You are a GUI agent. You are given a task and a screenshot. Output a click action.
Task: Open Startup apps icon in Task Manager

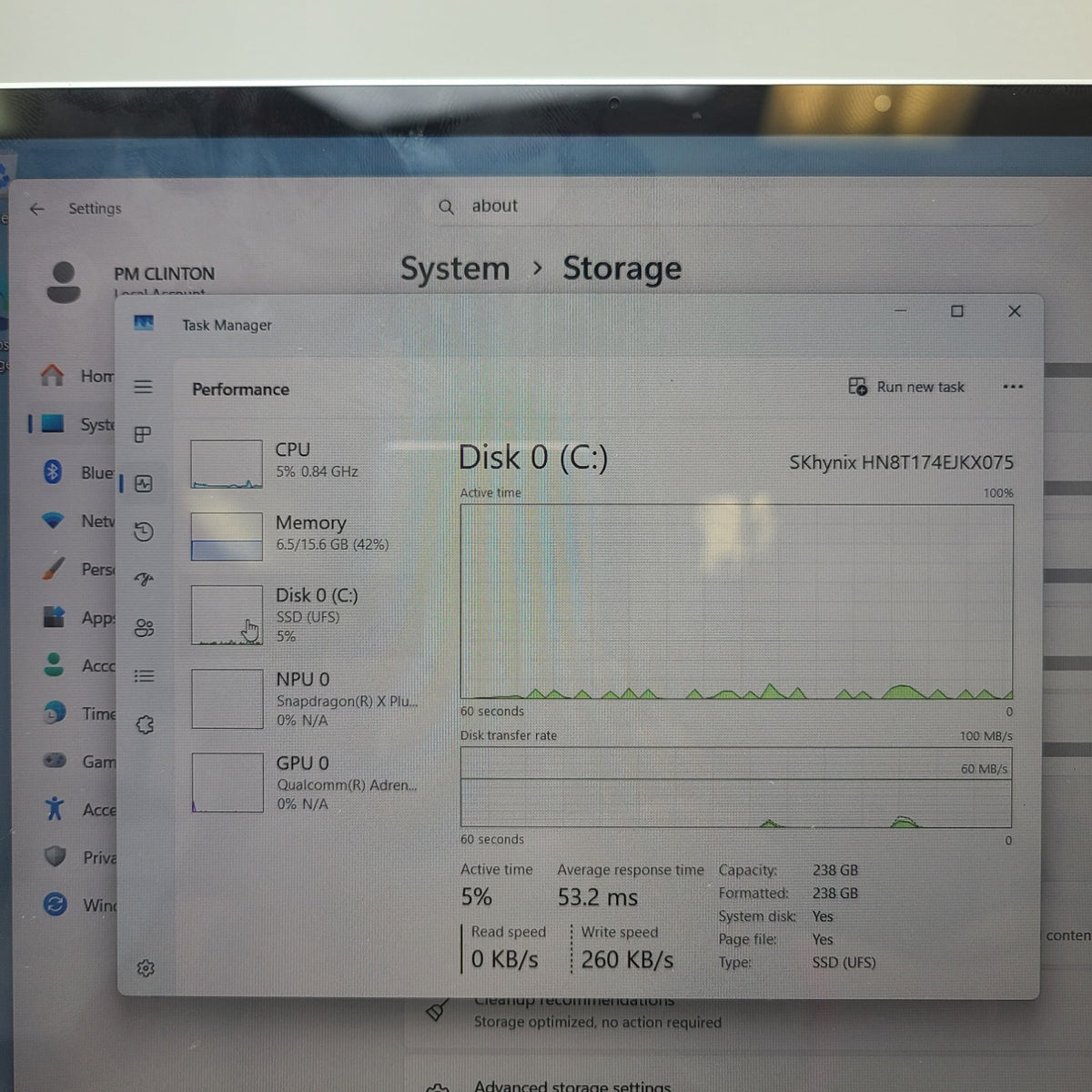pyautogui.click(x=144, y=580)
